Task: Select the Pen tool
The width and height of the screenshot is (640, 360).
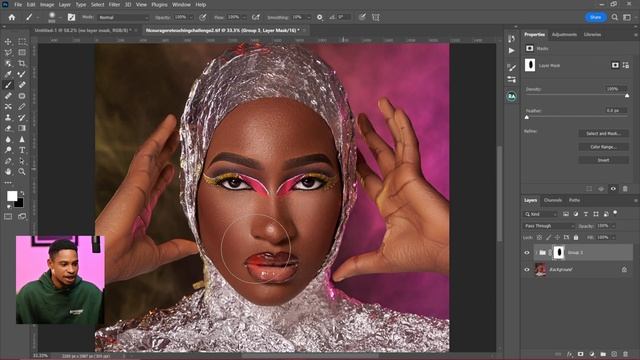Action: [8, 161]
